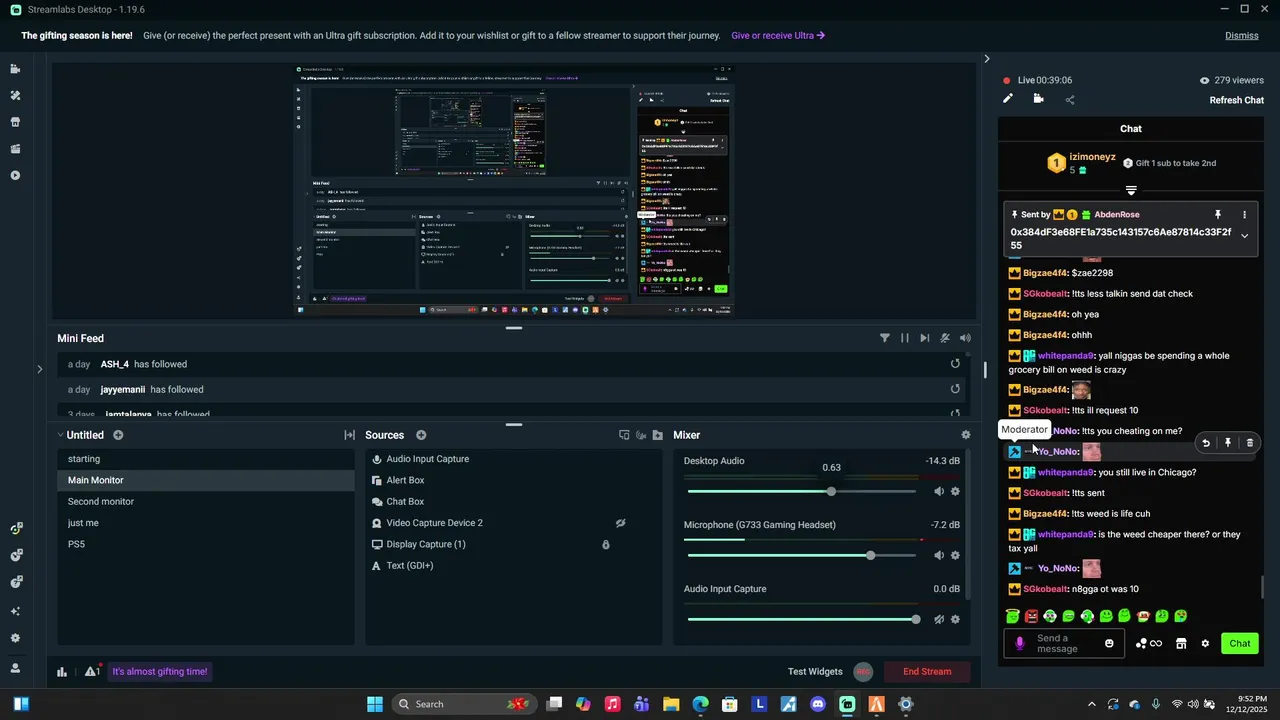
Task: Open the Themes brush icon in sidebar
Action: [x=15, y=95]
